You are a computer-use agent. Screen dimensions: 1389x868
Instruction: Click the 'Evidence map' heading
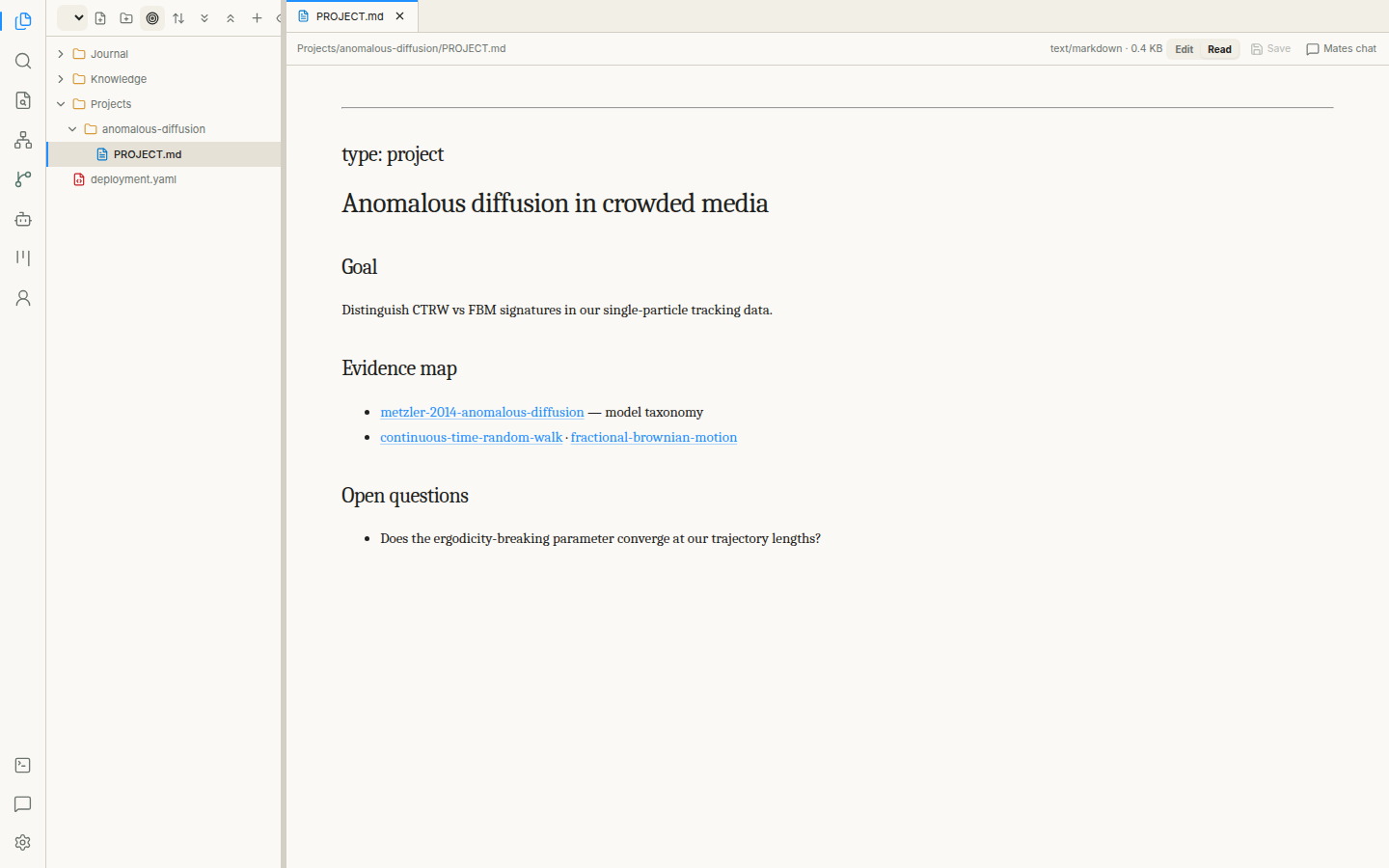[x=399, y=368]
